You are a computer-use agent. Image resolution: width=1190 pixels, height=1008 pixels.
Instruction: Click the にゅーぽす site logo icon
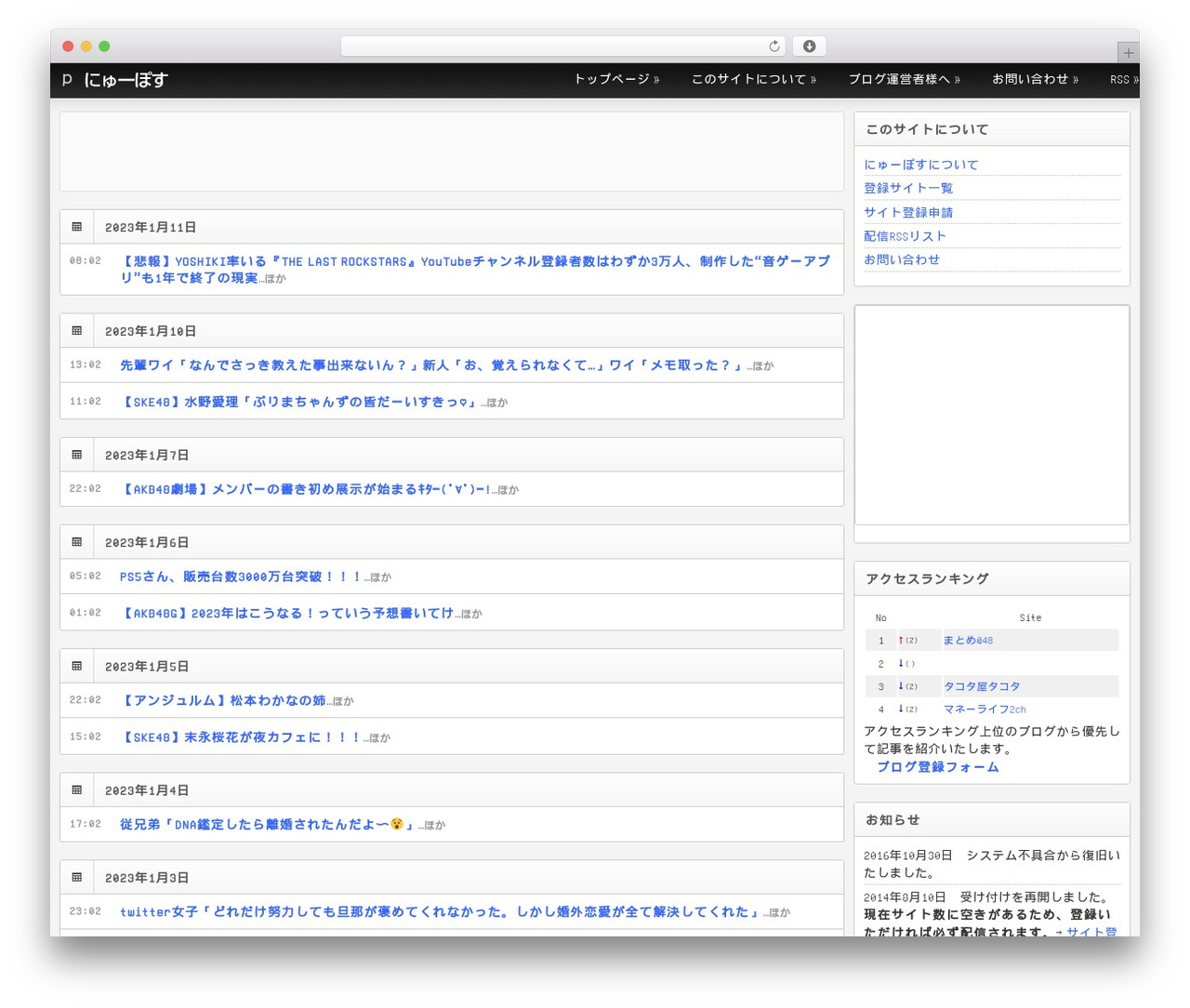click(x=67, y=80)
